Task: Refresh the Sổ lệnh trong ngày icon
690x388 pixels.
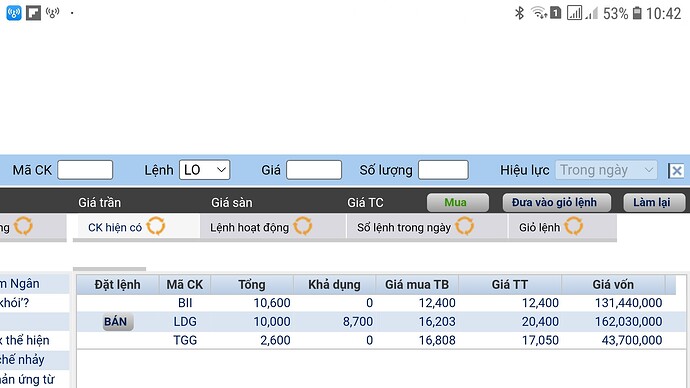Action: tap(465, 227)
